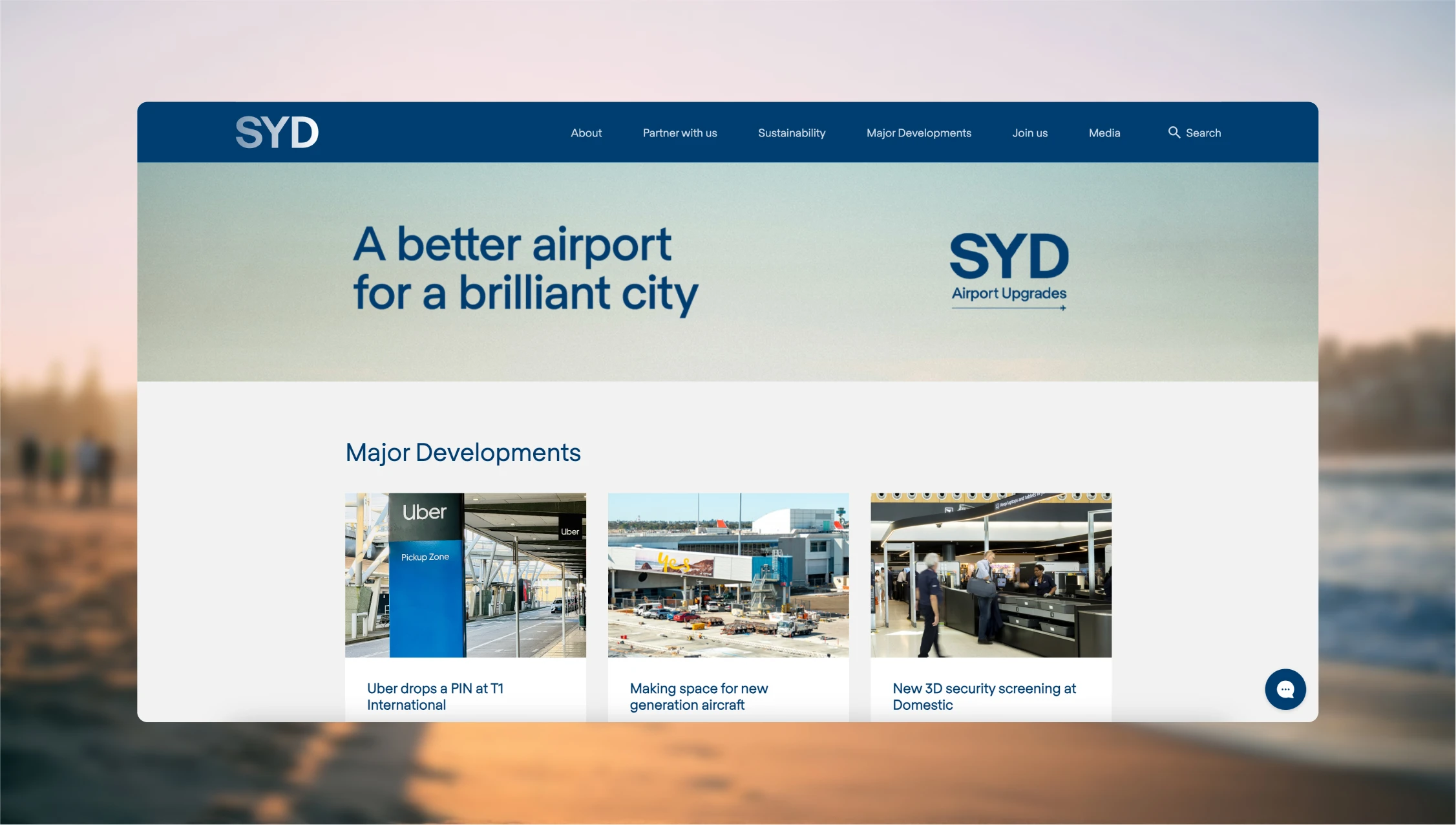The height and width of the screenshot is (825, 1456).
Task: Open "Uber drops a PIN at T1 International" article
Action: [436, 696]
